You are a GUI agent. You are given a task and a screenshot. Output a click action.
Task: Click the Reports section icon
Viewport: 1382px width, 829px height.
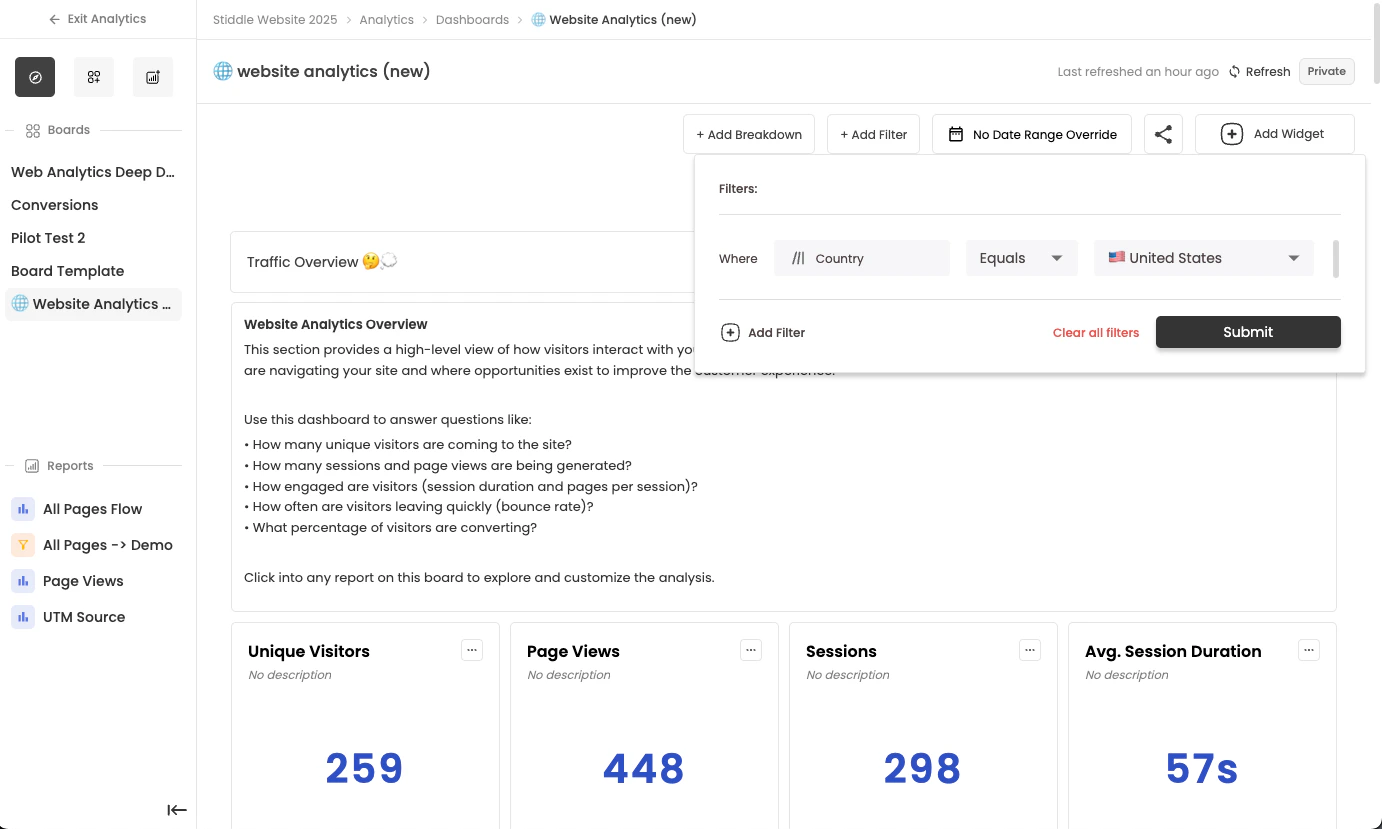pos(32,466)
